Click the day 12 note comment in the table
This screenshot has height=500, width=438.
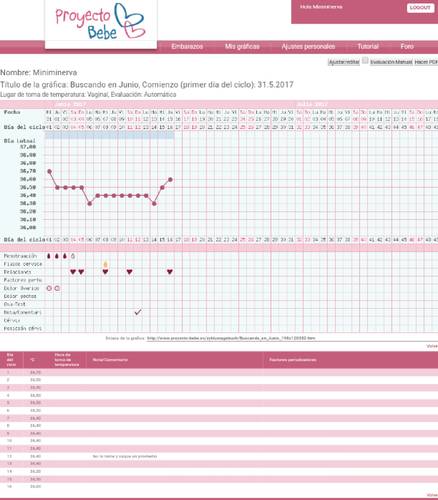[x=125, y=456]
